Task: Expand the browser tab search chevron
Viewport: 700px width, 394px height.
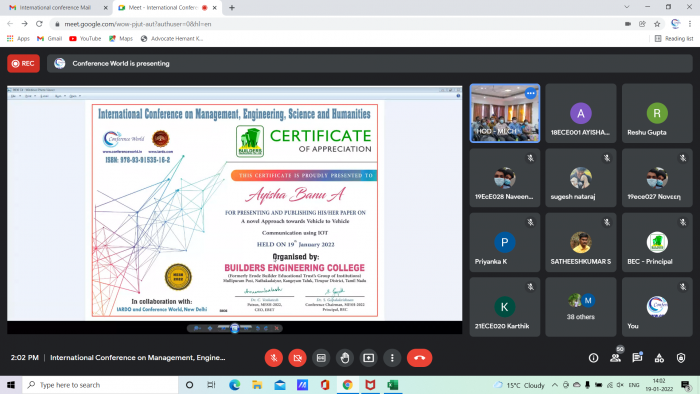Action: (x=627, y=7)
